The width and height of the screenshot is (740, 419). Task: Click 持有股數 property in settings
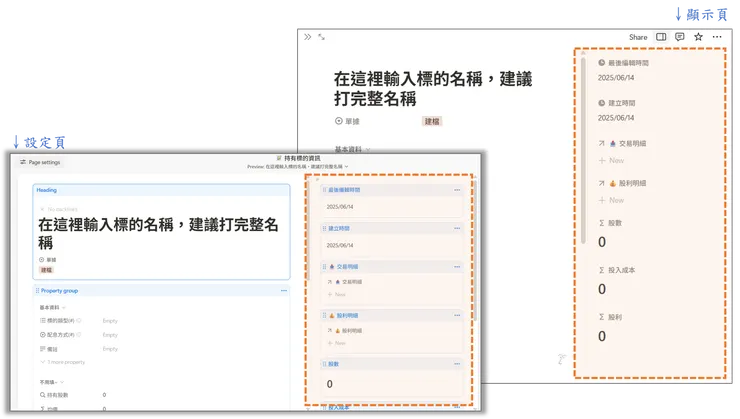54,395
